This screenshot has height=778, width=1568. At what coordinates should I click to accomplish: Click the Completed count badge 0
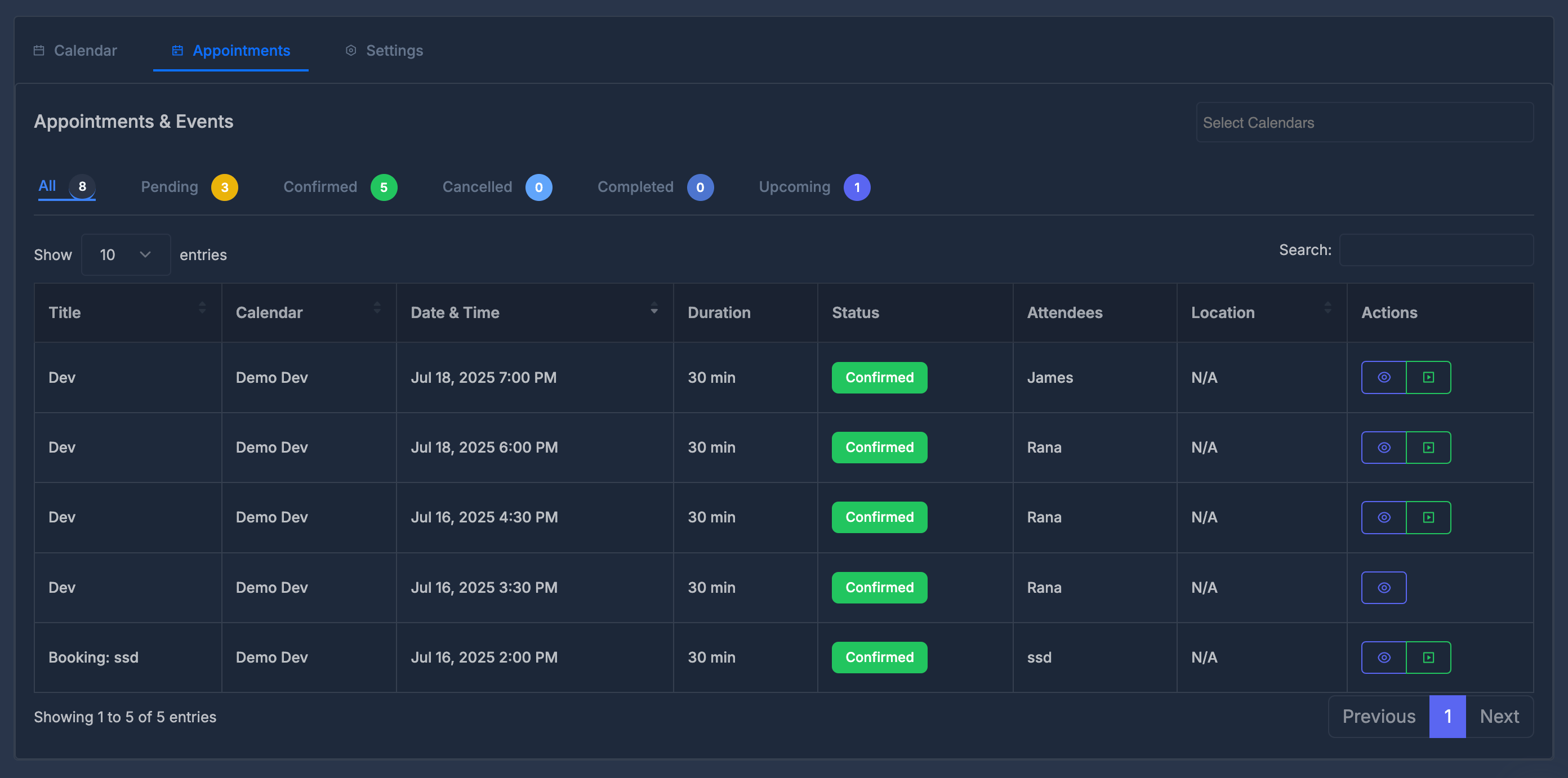pyautogui.click(x=701, y=187)
